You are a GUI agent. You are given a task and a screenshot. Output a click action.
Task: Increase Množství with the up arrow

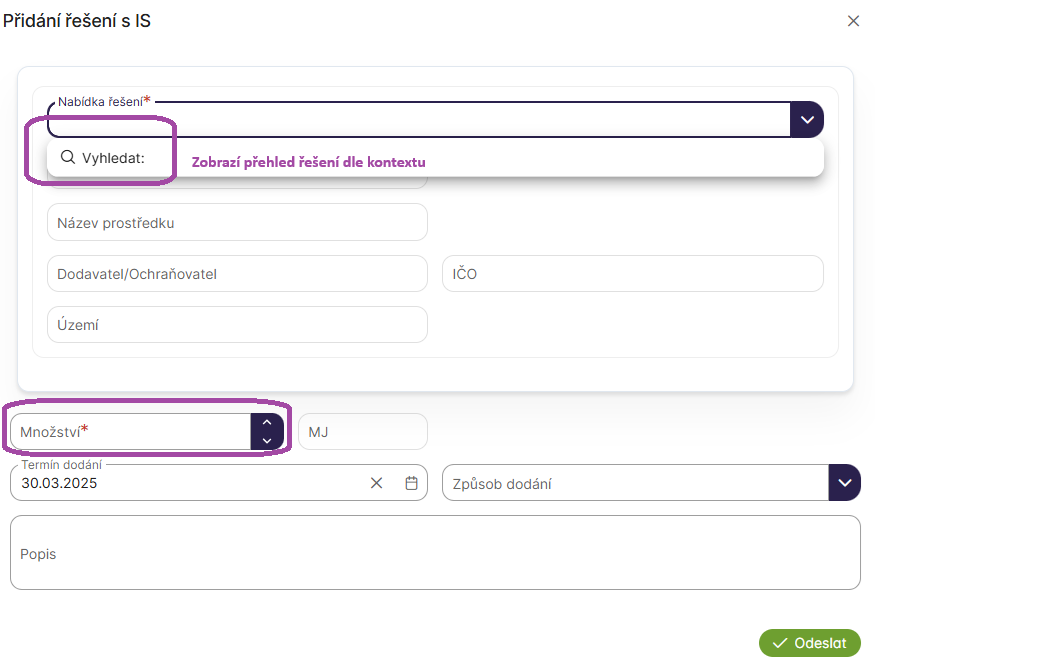[267, 423]
